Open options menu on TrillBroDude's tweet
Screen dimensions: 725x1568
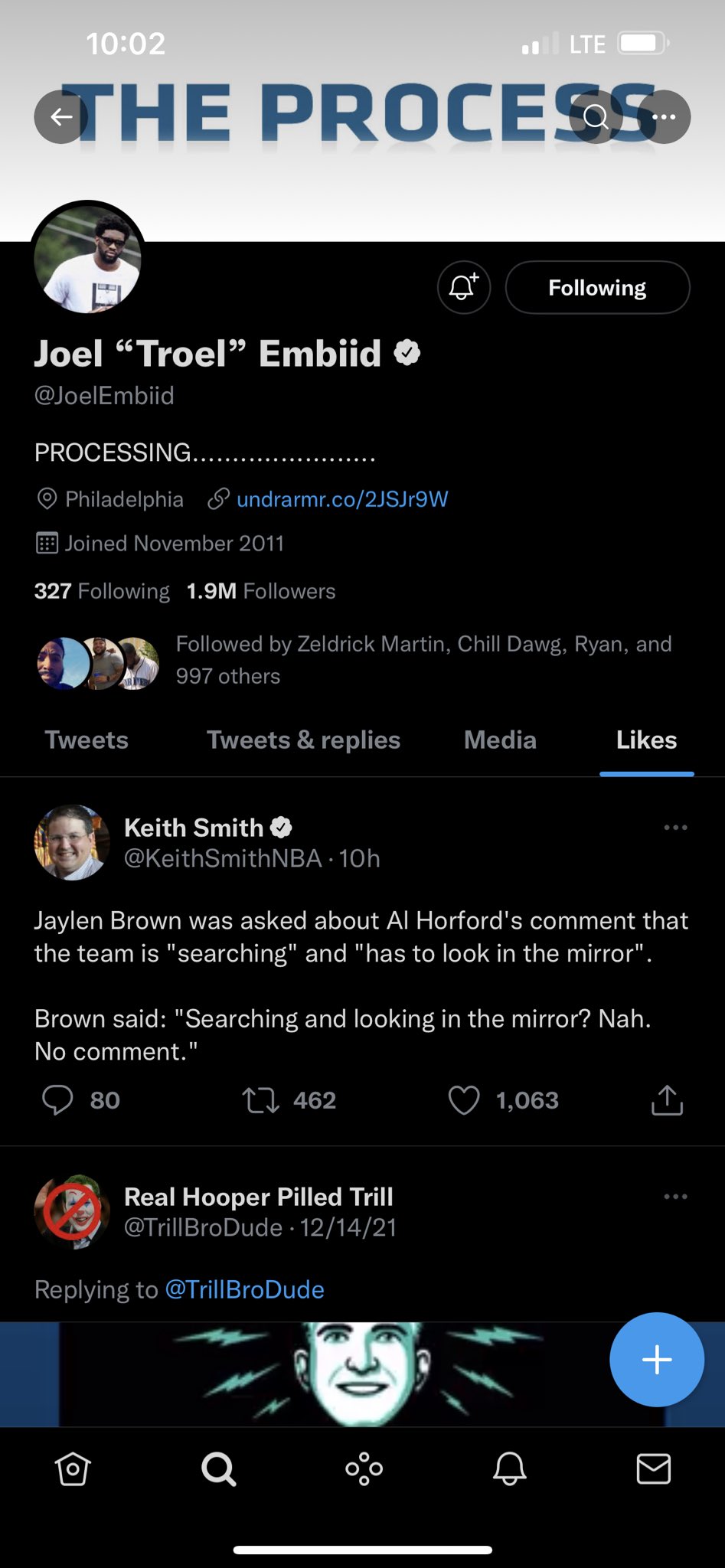click(675, 1196)
